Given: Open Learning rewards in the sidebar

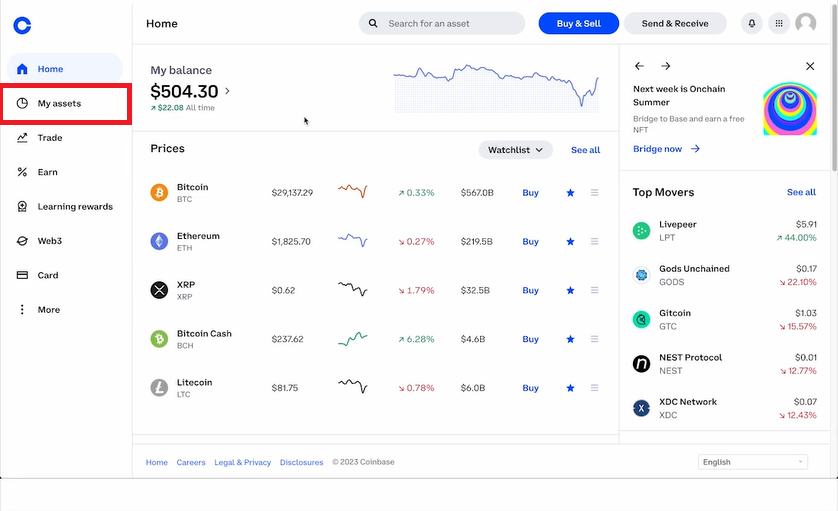Looking at the screenshot, I should pos(64,206).
